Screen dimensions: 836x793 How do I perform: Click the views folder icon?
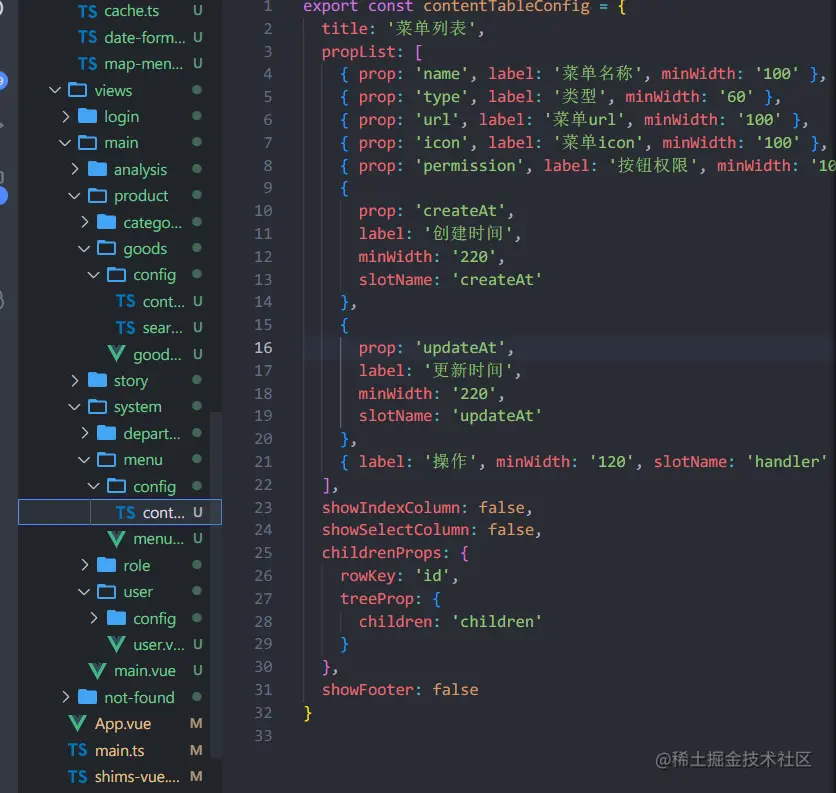(x=77, y=90)
